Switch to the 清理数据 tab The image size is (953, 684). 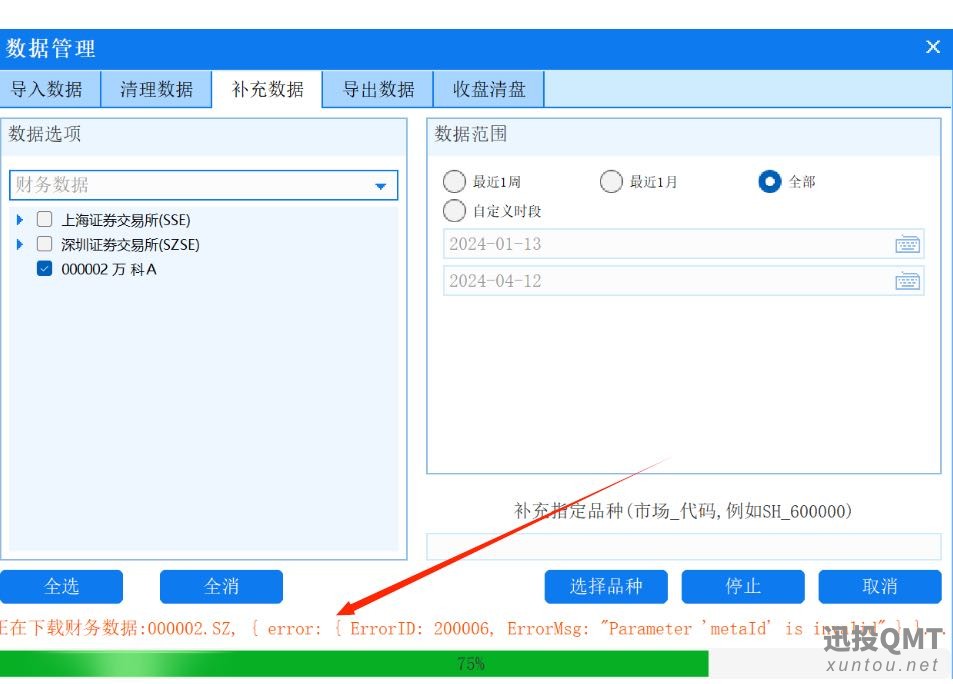(x=156, y=89)
